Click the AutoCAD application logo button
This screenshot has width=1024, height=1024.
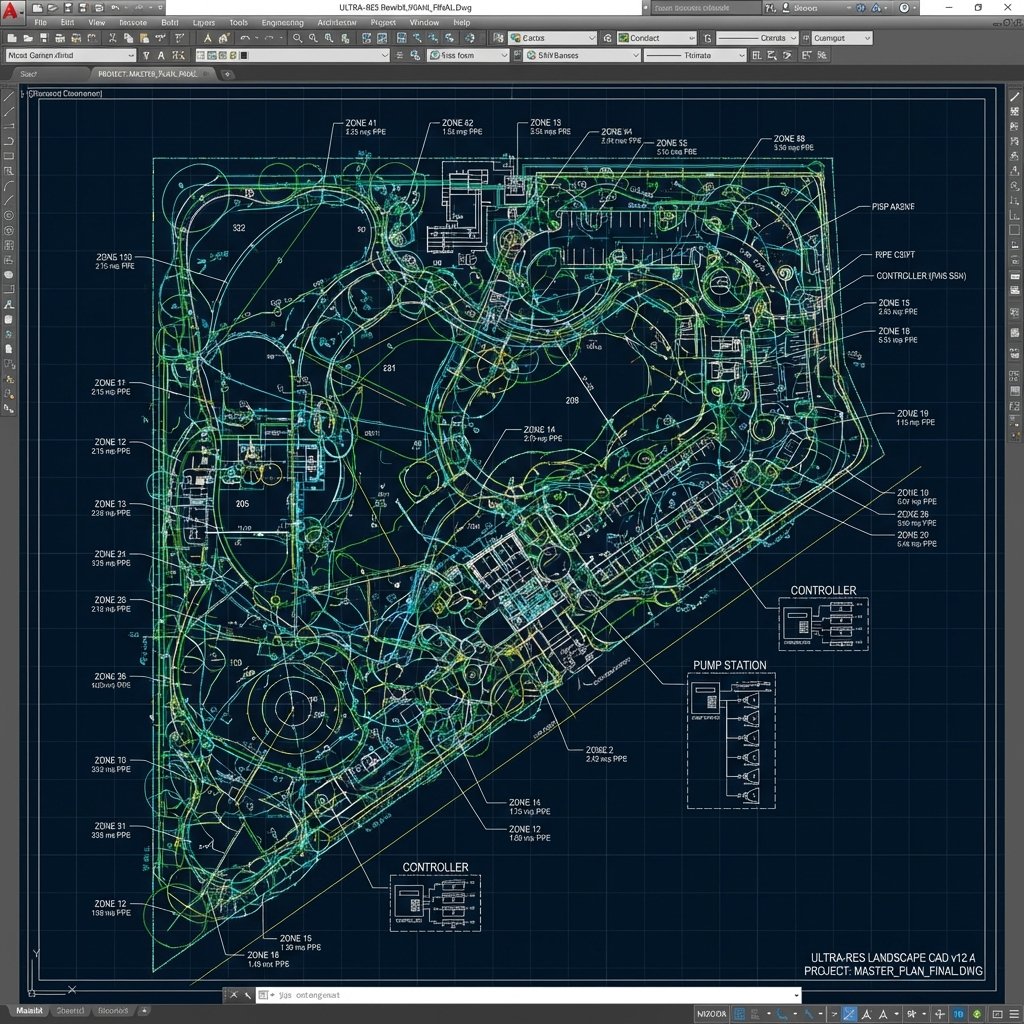point(13,10)
